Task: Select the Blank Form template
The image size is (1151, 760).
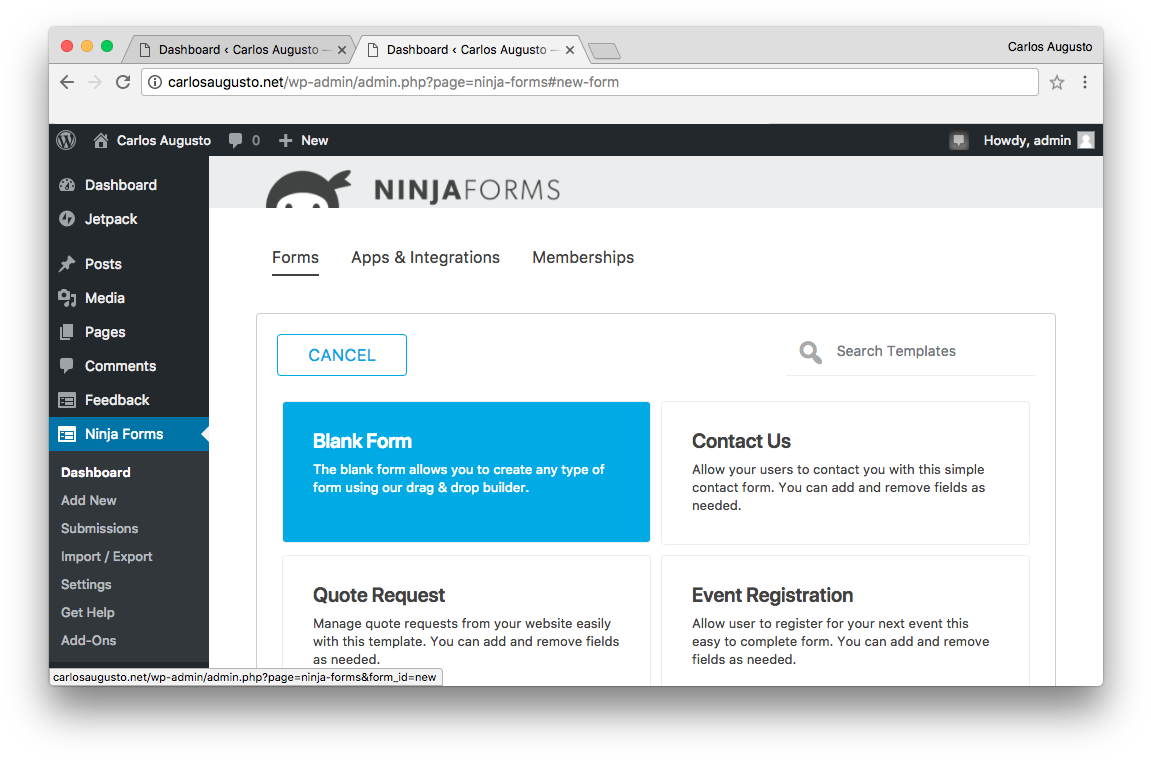Action: (466, 471)
